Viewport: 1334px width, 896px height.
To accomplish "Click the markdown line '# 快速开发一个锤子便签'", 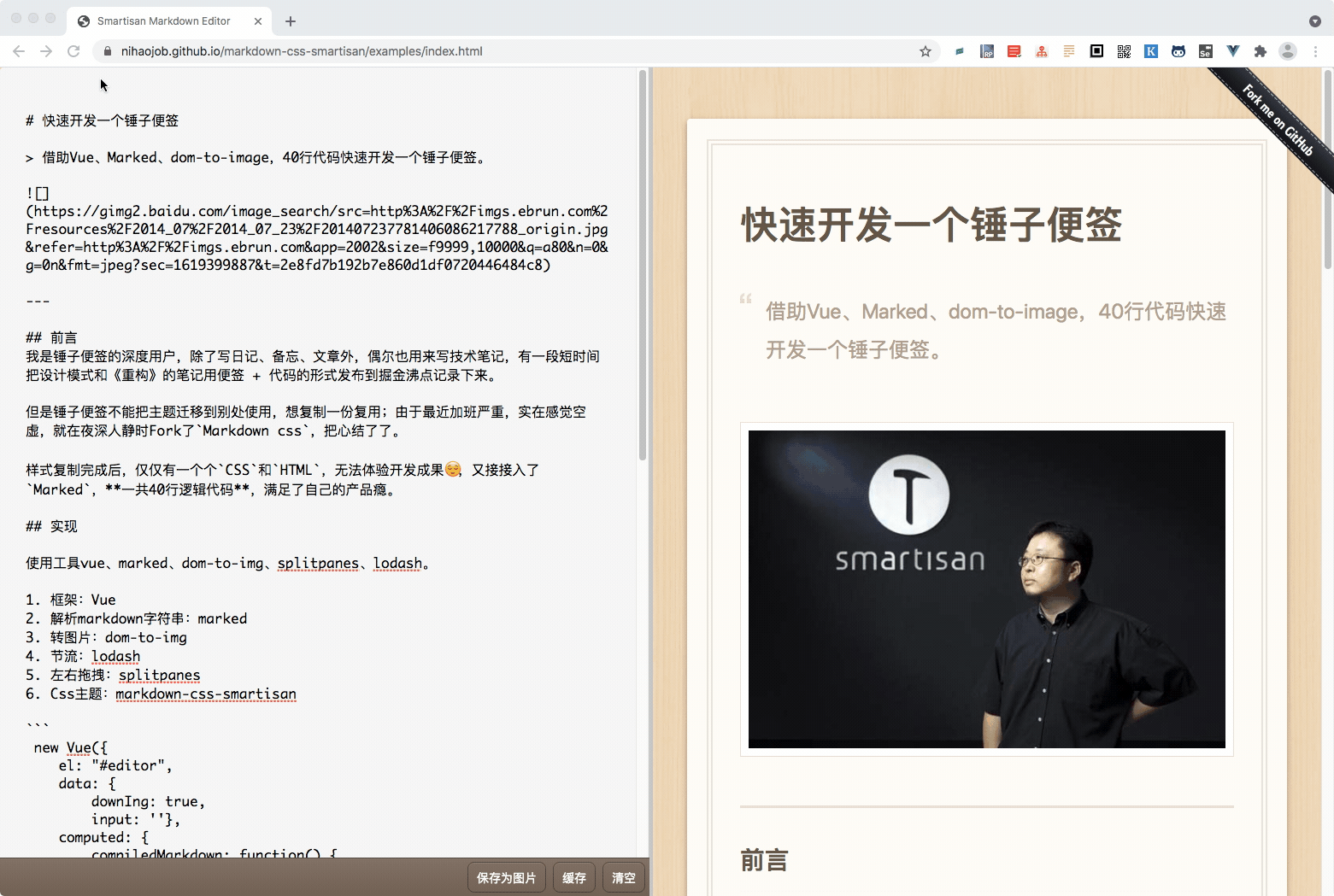I will click(103, 121).
